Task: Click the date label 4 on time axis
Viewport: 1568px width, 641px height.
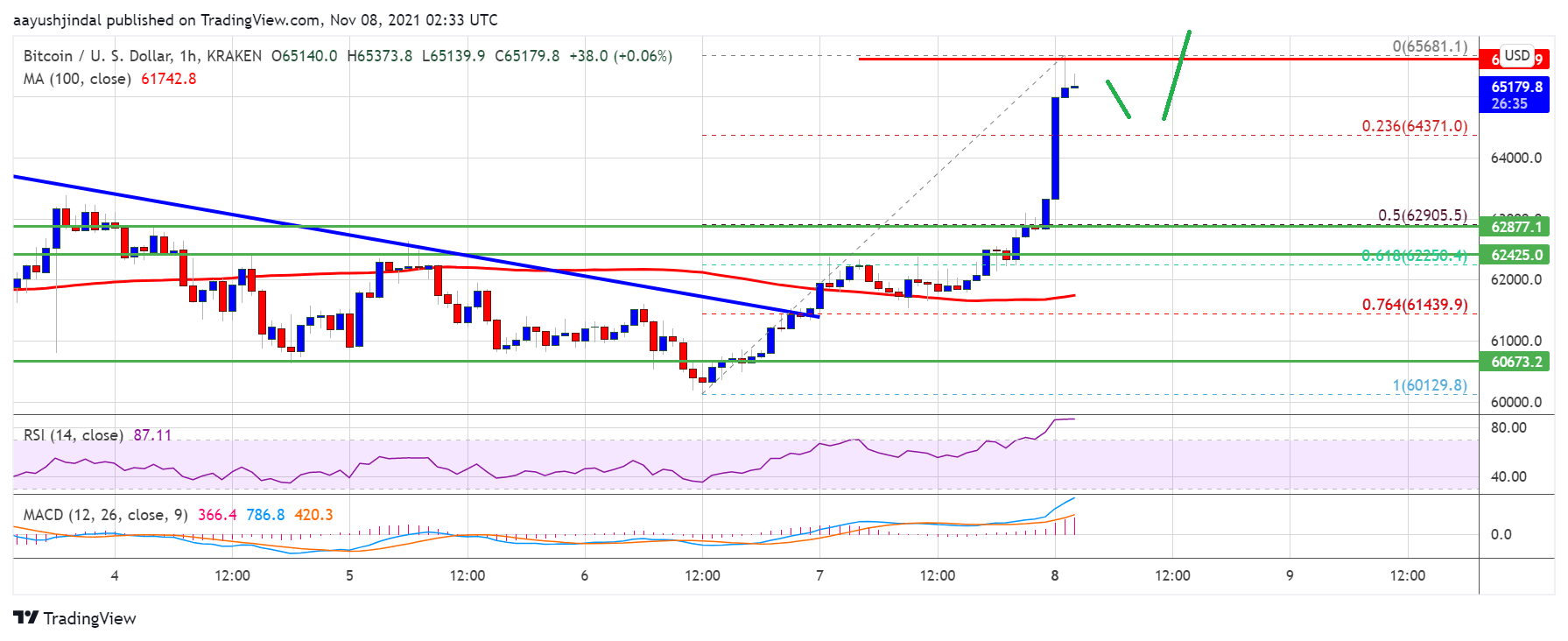Action: click(115, 576)
